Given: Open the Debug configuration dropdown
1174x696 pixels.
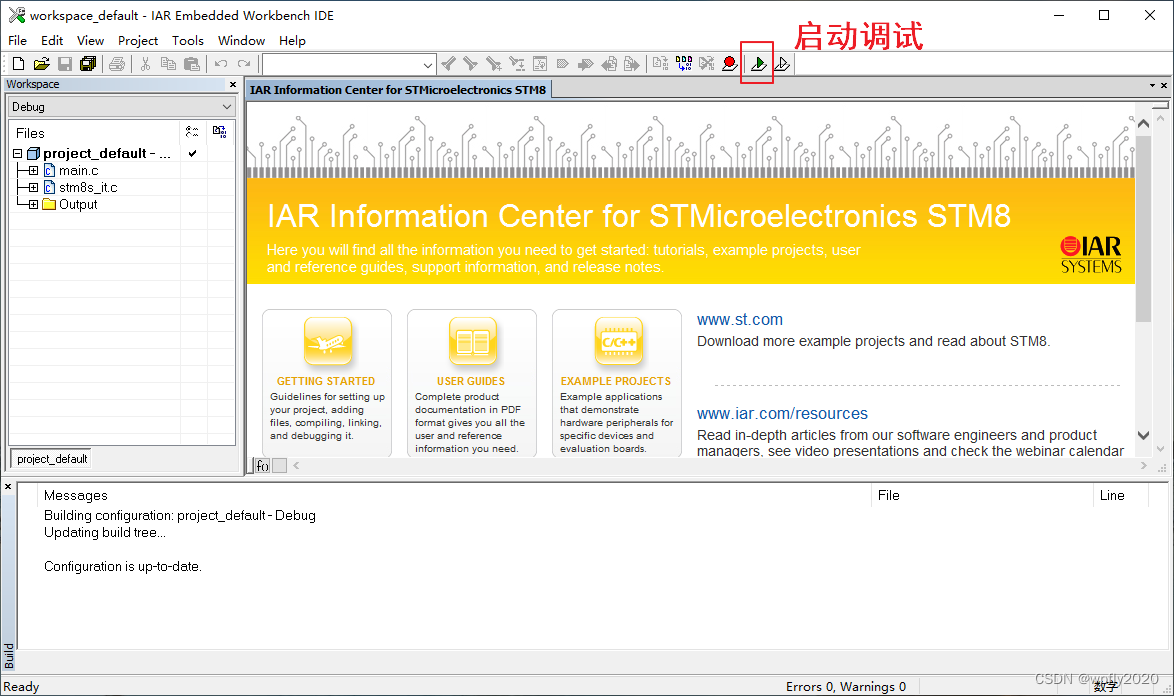Looking at the screenshot, I should (227, 106).
